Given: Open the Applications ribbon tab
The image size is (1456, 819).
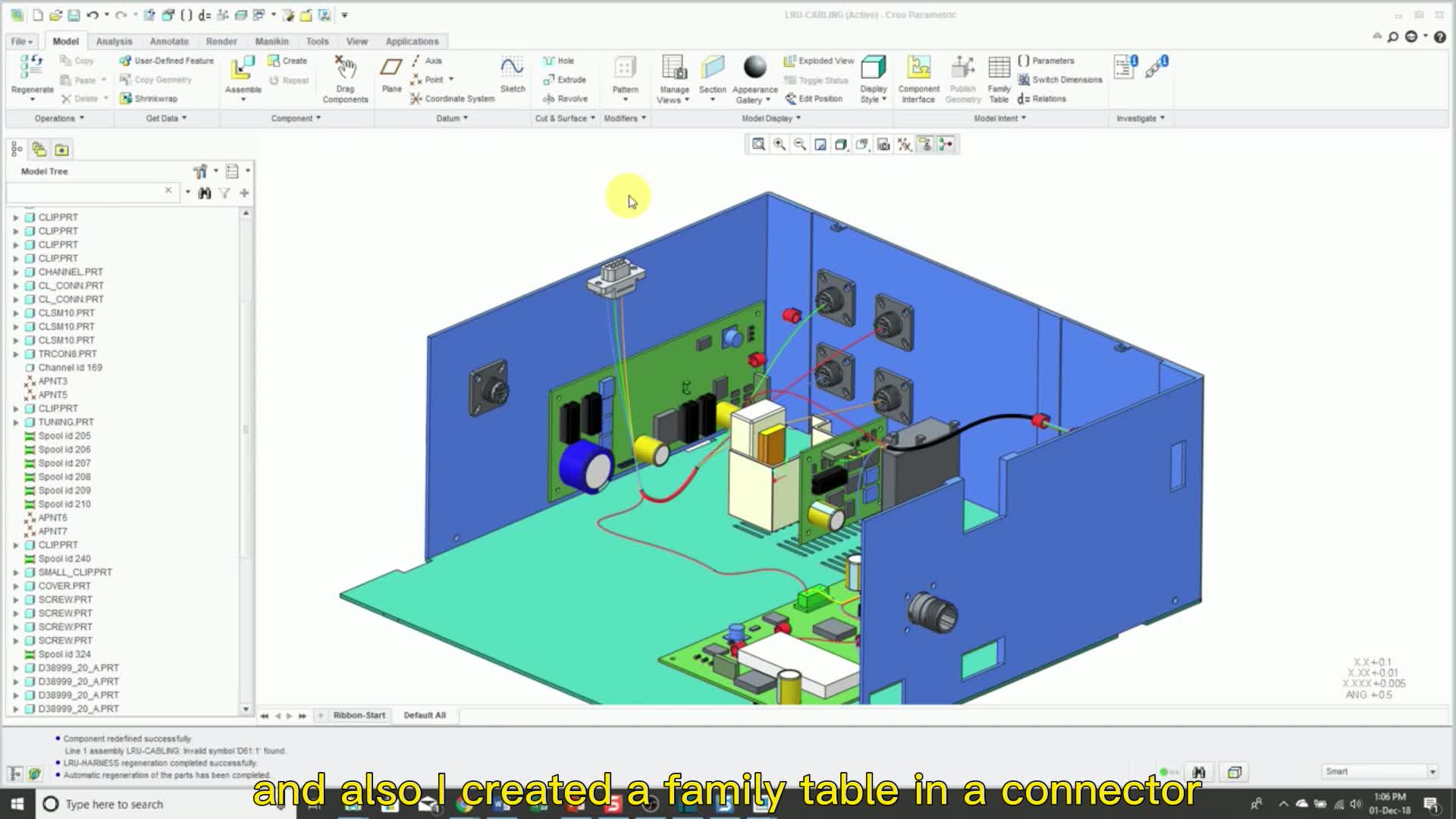Looking at the screenshot, I should click(x=412, y=41).
